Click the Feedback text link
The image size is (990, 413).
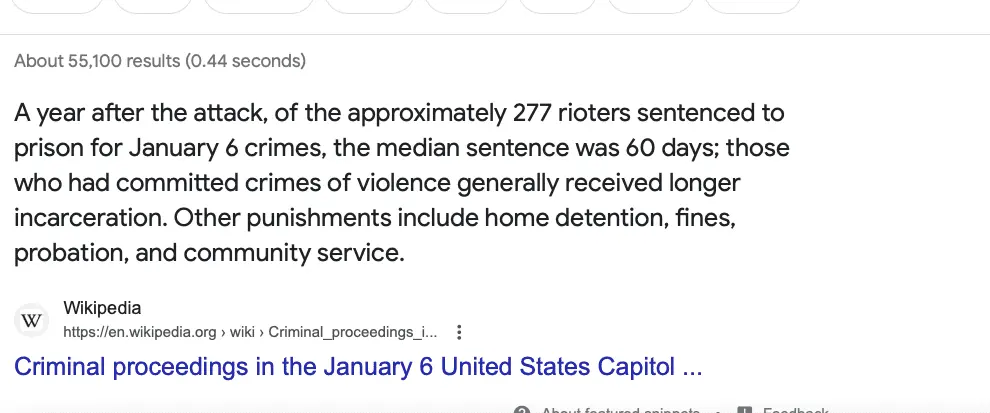point(796,410)
